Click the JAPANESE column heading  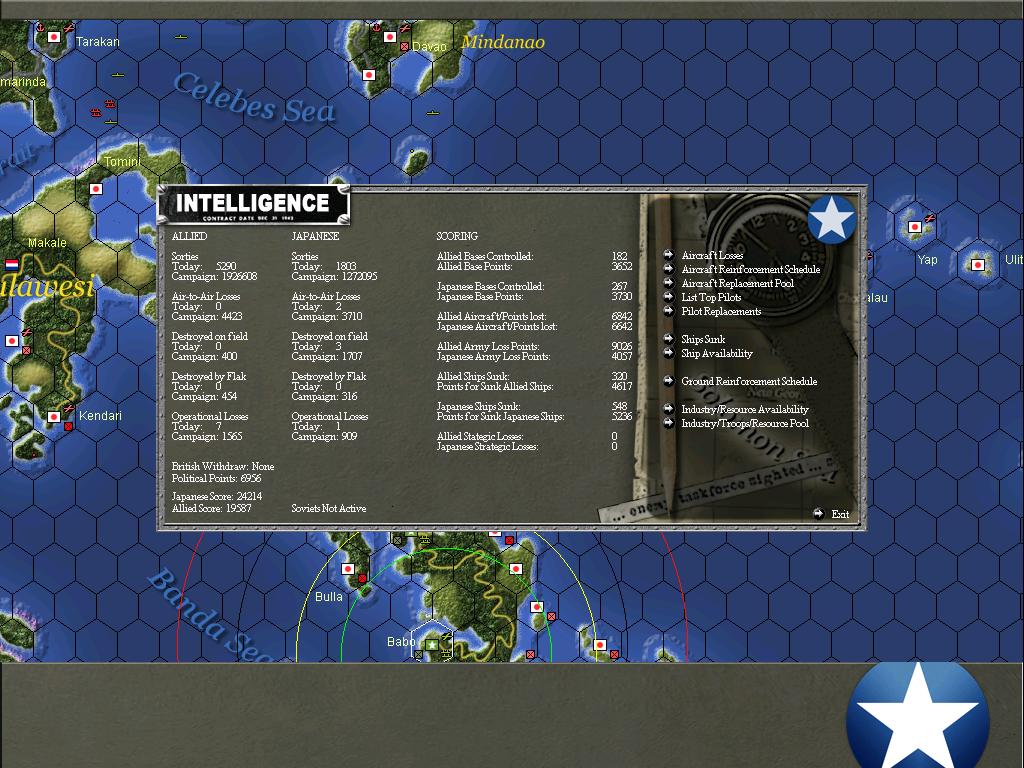(x=315, y=236)
